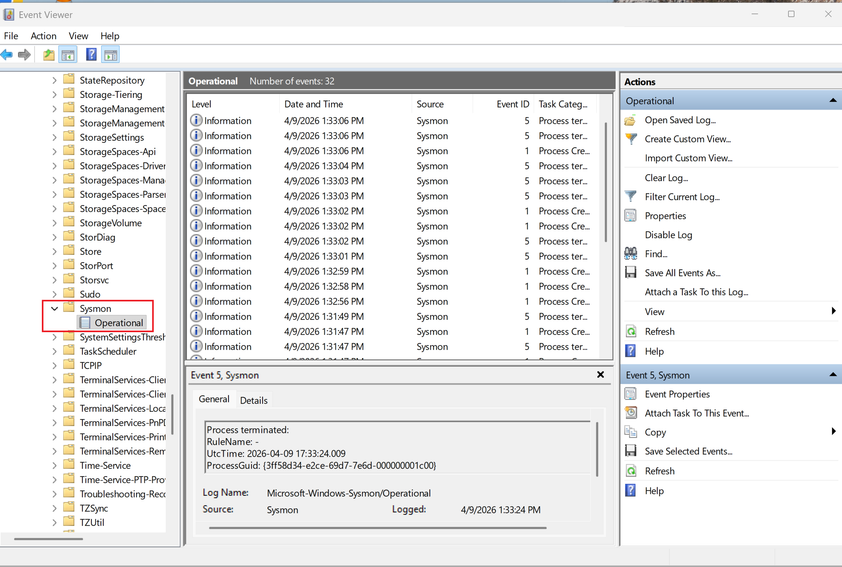Click the Filter Current Log funnel icon

(x=631, y=197)
